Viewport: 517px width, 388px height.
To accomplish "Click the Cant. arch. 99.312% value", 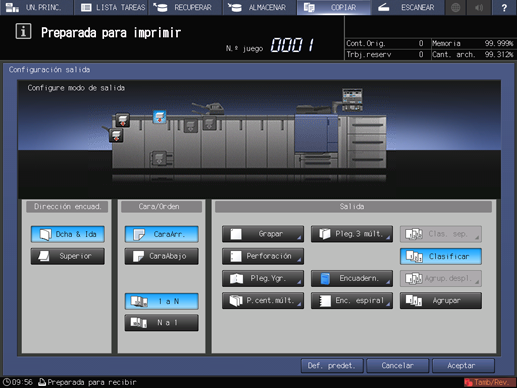I will coord(499,54).
